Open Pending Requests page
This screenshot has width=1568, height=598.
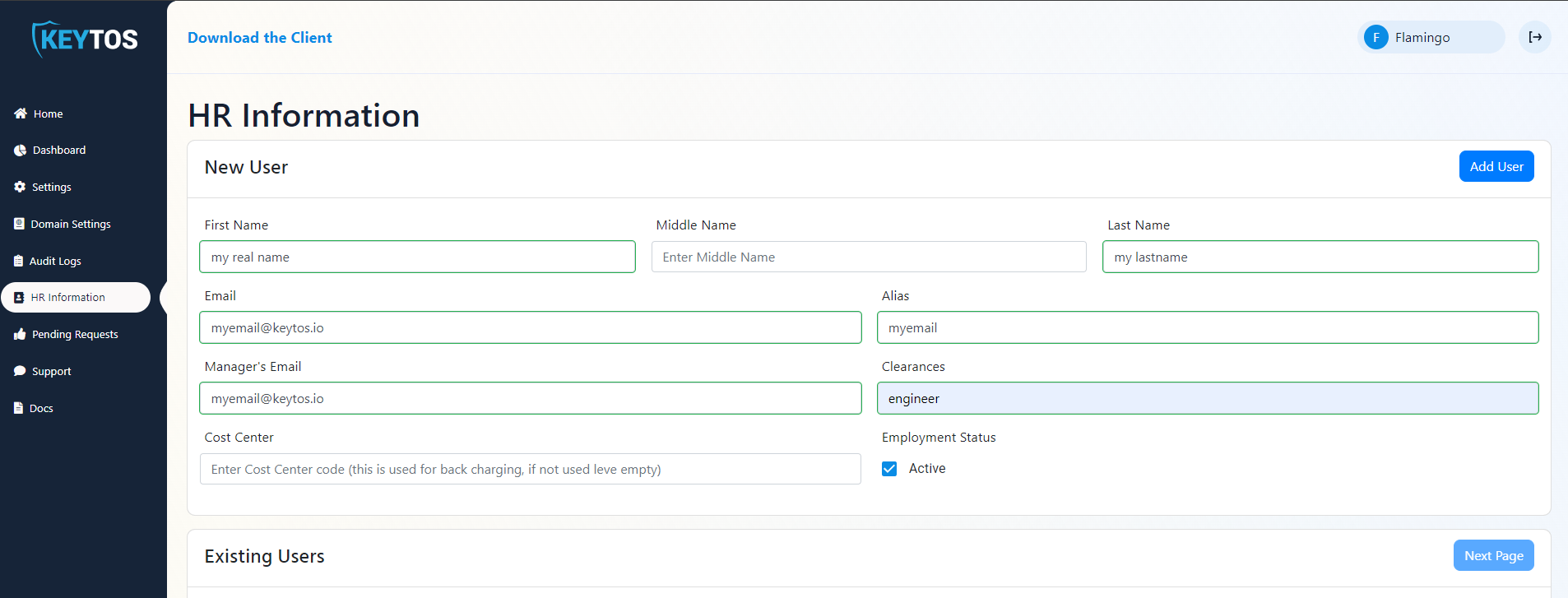tap(76, 334)
